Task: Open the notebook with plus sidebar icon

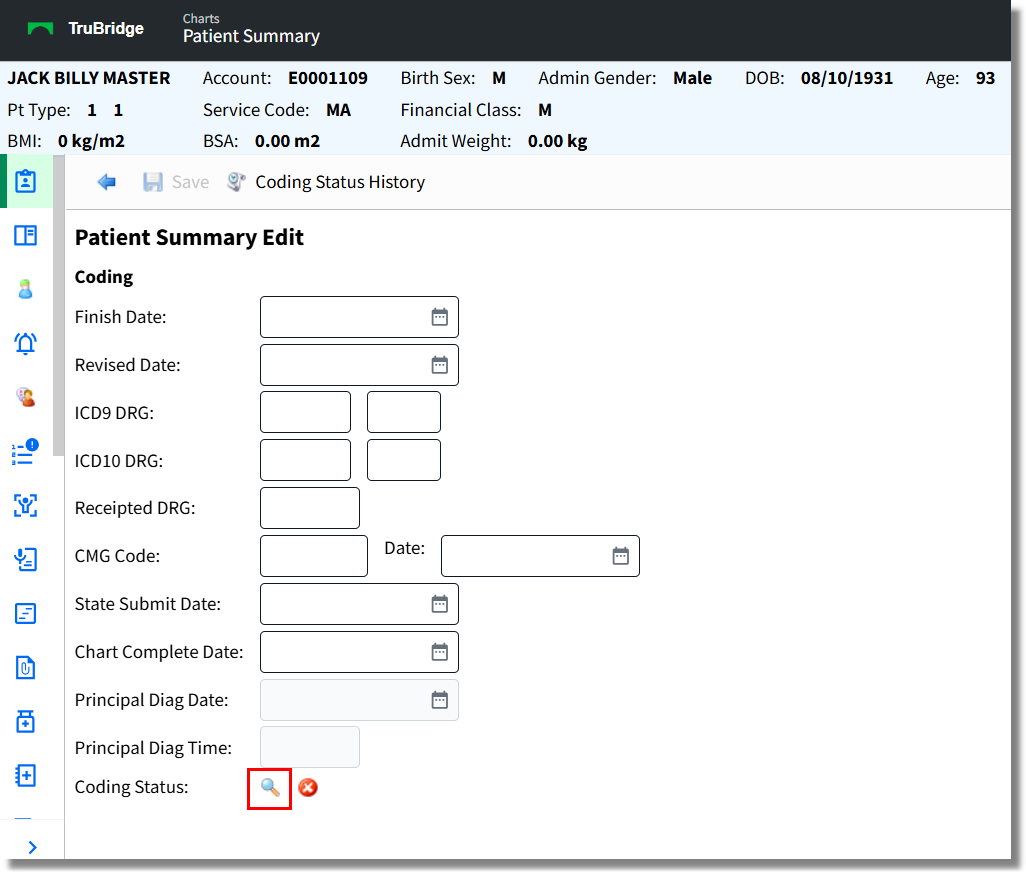Action: pos(26,776)
